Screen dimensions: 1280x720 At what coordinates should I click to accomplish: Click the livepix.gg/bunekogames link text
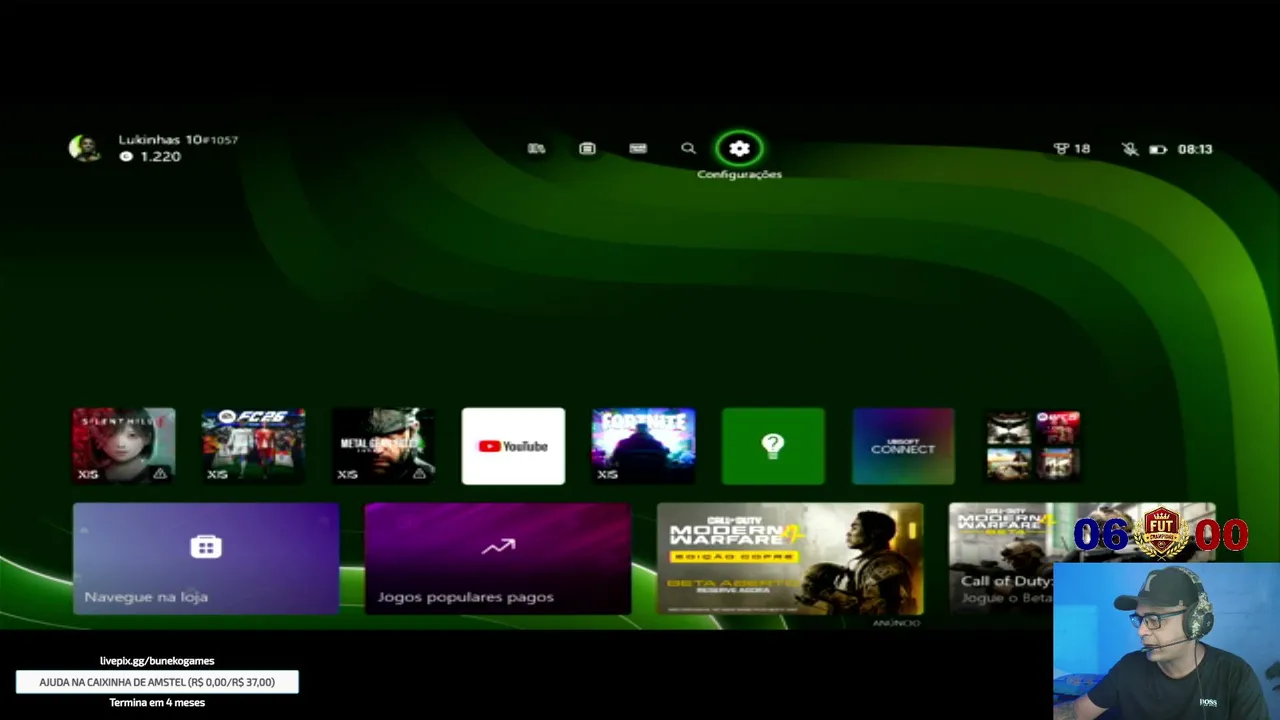tap(157, 661)
